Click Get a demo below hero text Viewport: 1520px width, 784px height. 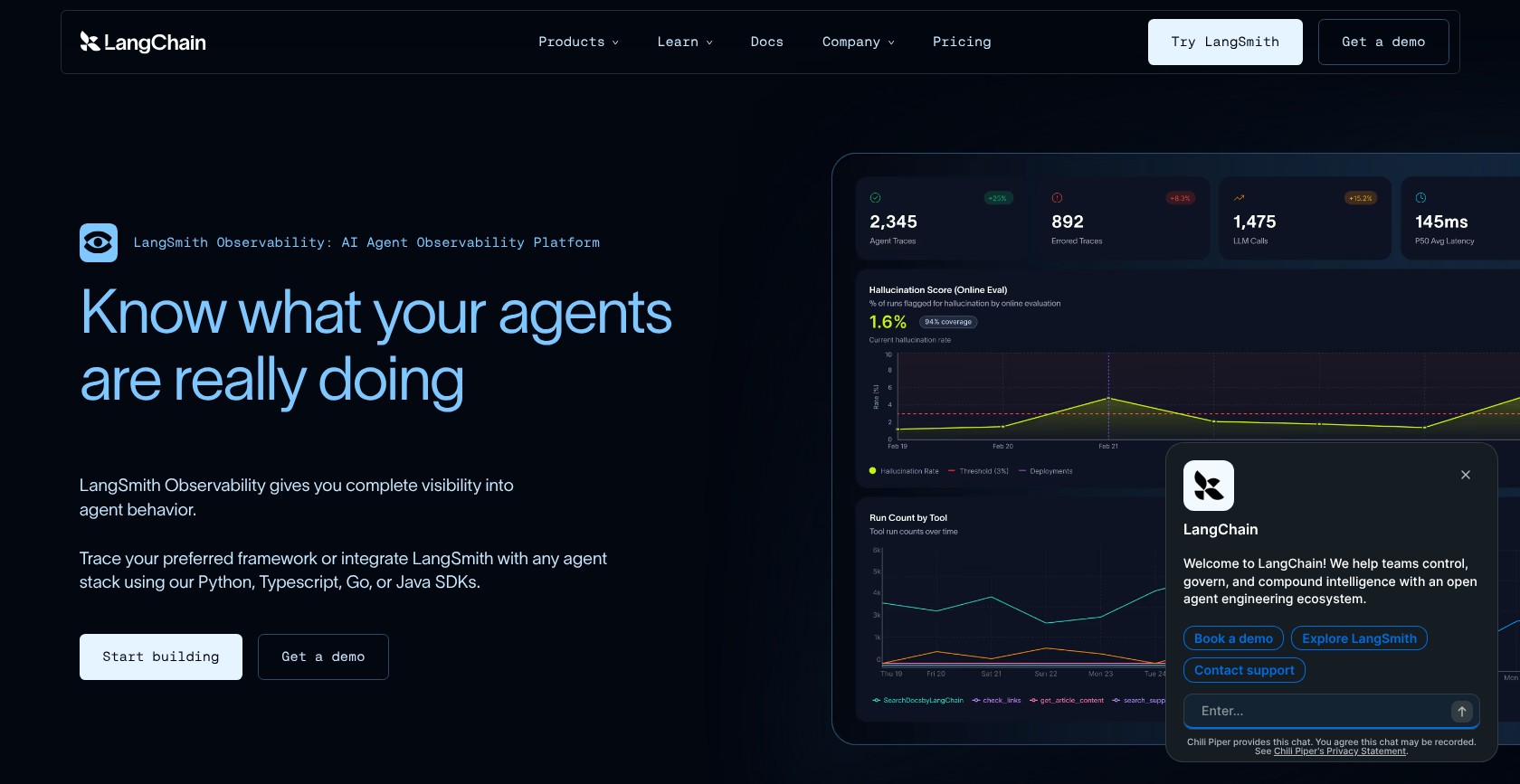[x=323, y=656]
